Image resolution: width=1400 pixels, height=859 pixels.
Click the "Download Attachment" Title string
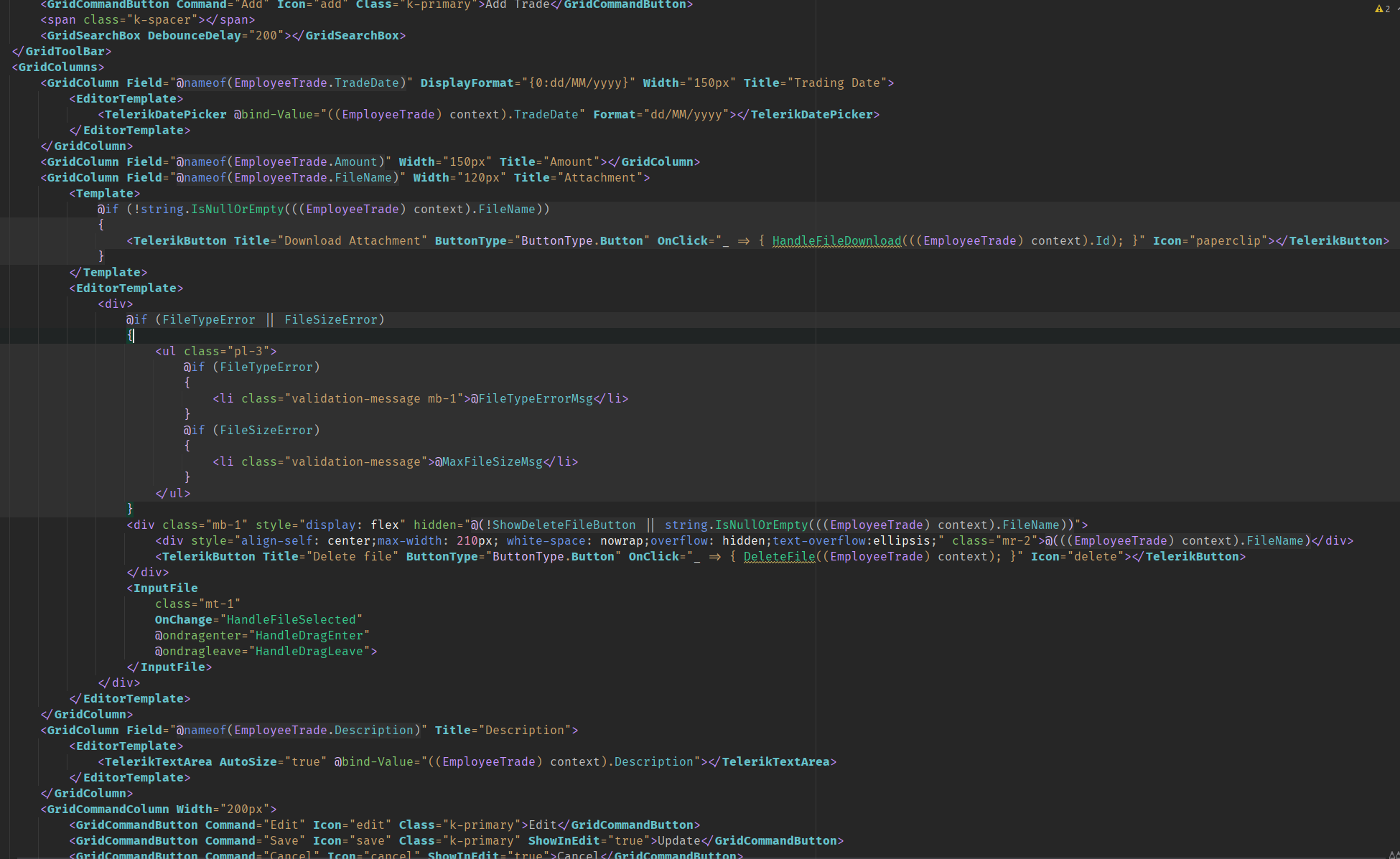click(352, 240)
